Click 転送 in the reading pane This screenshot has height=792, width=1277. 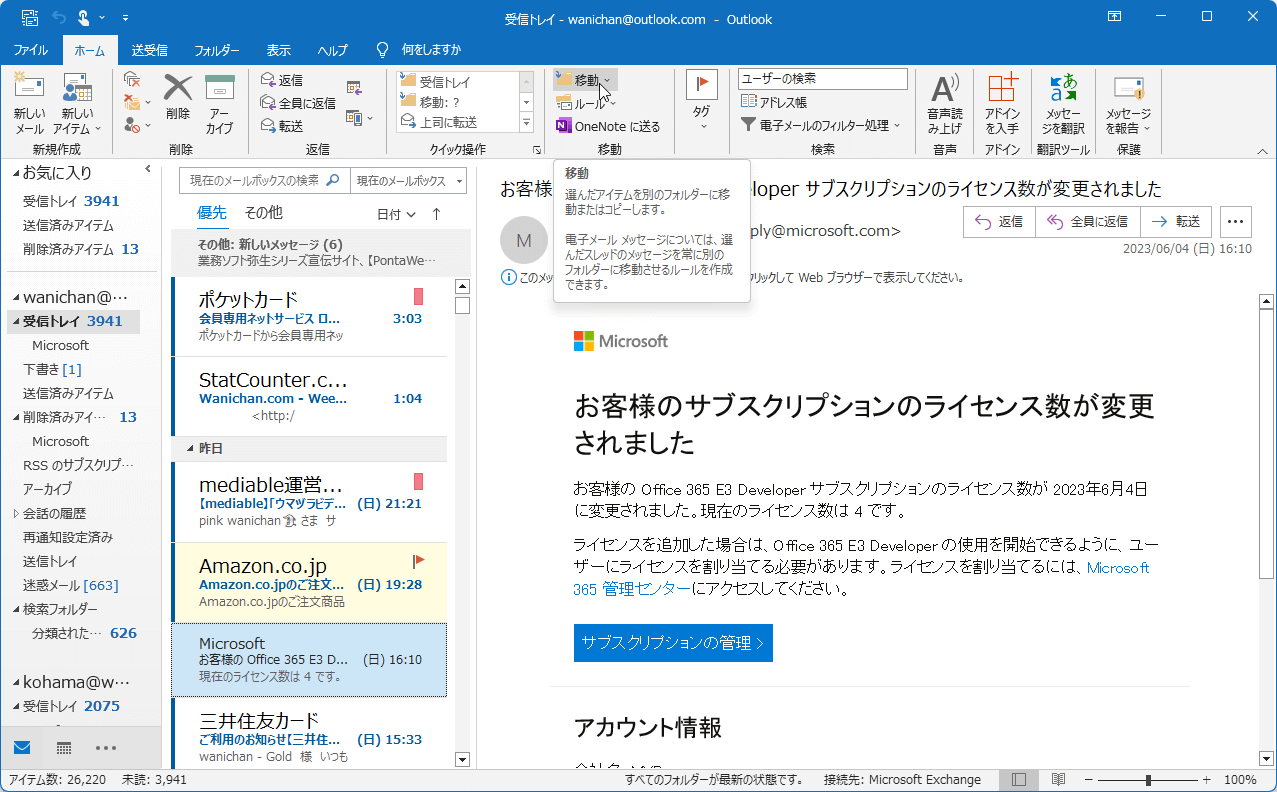coord(1175,222)
